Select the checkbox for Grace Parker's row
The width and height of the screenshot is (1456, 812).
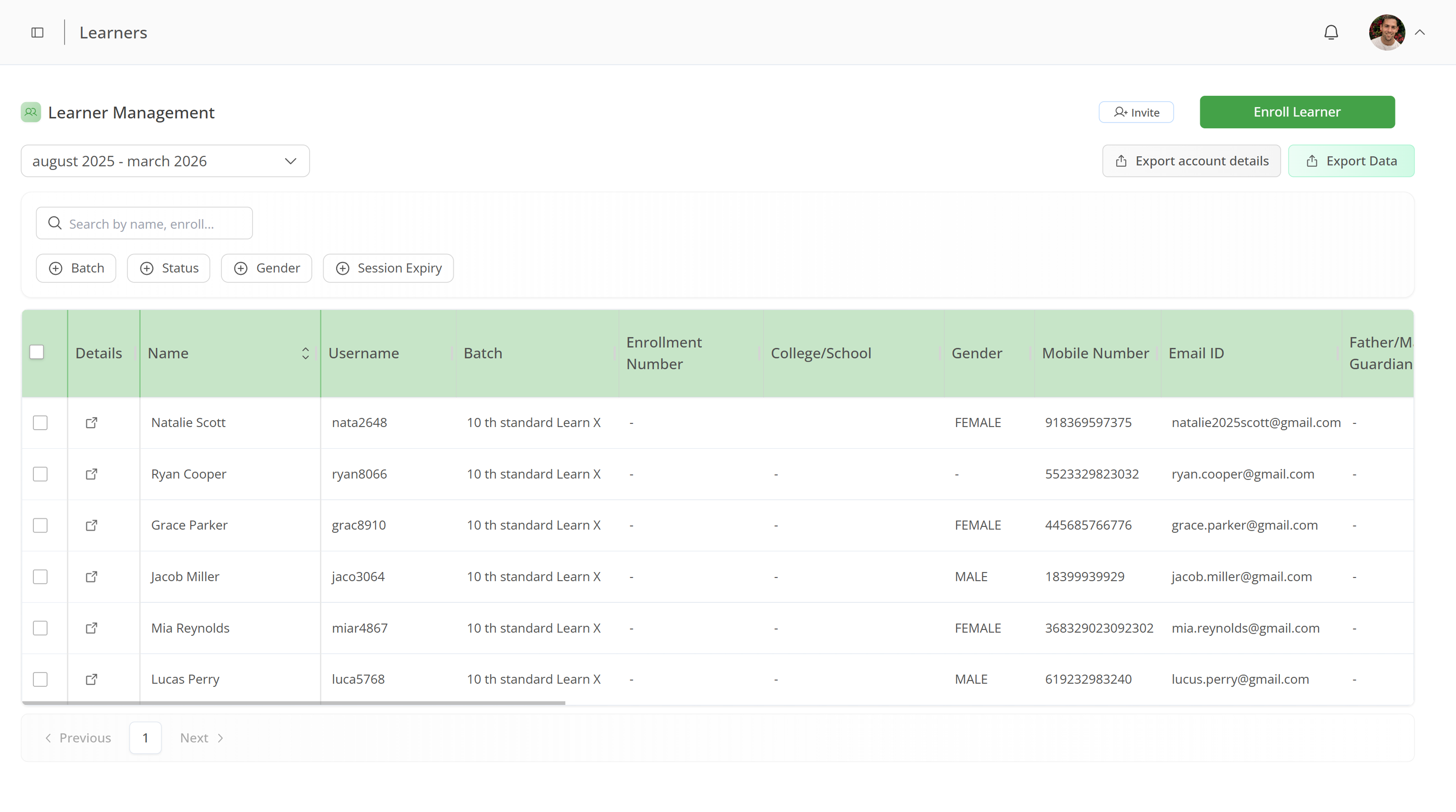pyautogui.click(x=40, y=525)
